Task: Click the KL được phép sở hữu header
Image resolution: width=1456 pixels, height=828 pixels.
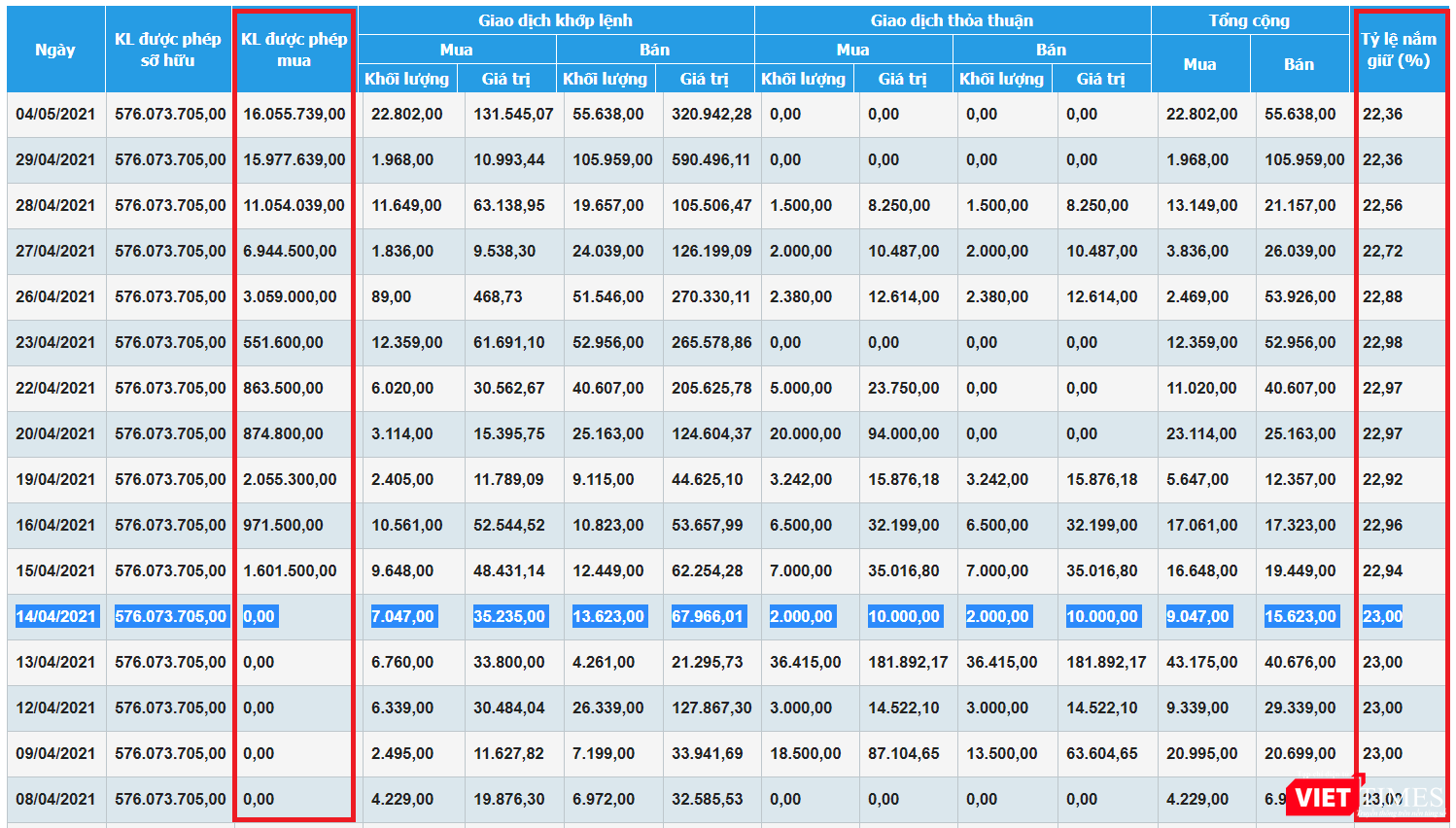Action: point(168,50)
